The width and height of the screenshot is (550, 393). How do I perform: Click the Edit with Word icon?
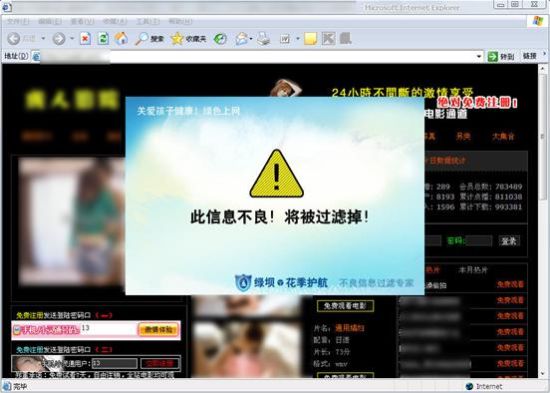[x=285, y=39]
